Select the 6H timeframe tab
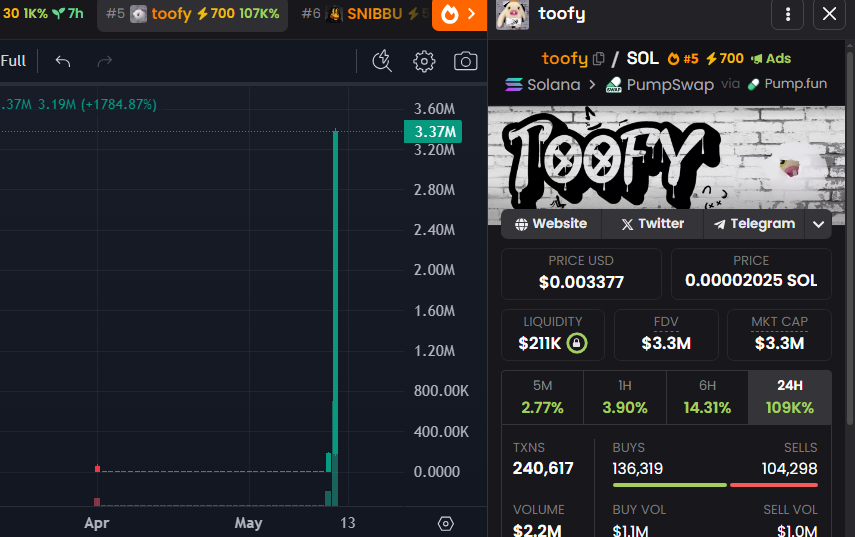 [707, 397]
